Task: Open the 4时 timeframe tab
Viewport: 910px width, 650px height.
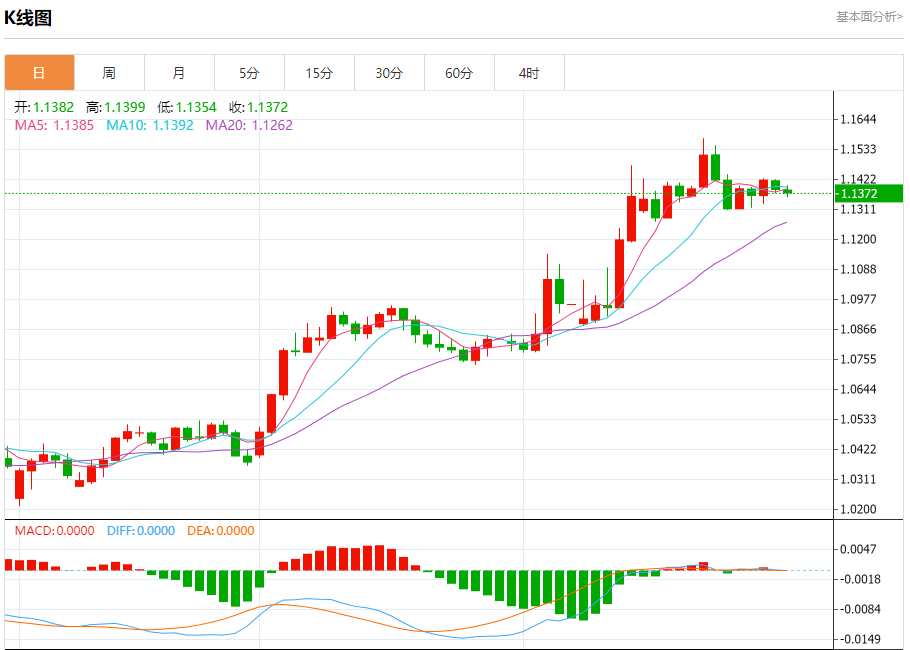Action: coord(529,73)
